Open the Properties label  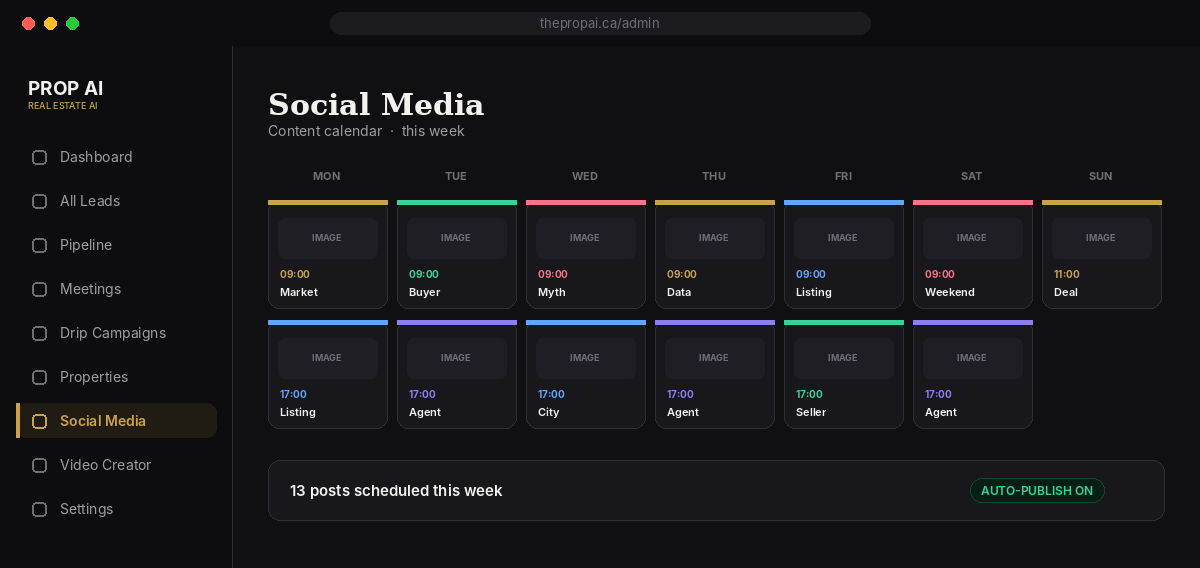click(x=94, y=377)
